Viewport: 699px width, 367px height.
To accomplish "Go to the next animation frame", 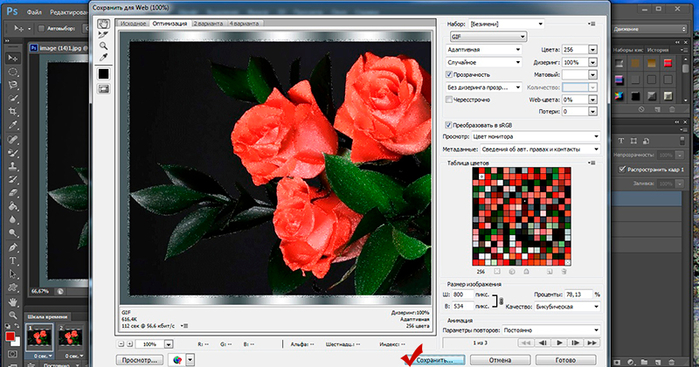I will (576, 343).
